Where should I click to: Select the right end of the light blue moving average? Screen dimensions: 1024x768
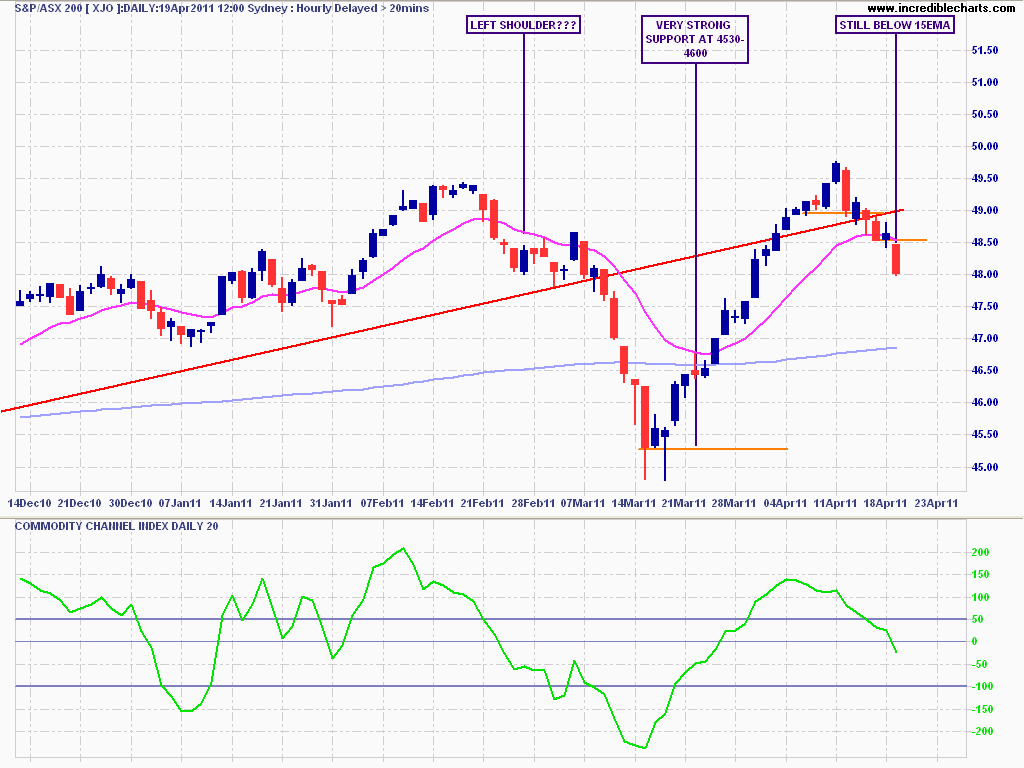pos(896,348)
